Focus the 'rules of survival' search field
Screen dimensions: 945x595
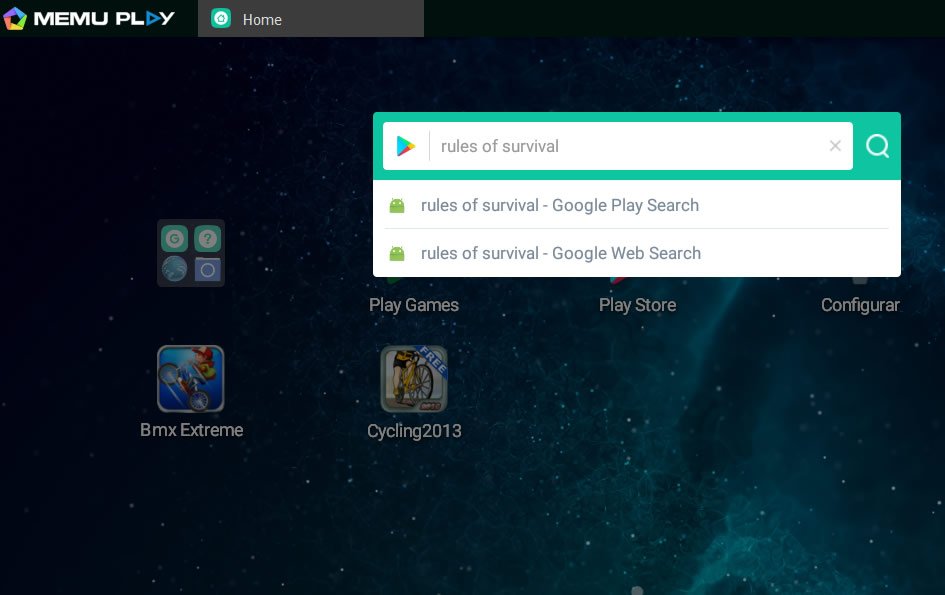click(630, 146)
